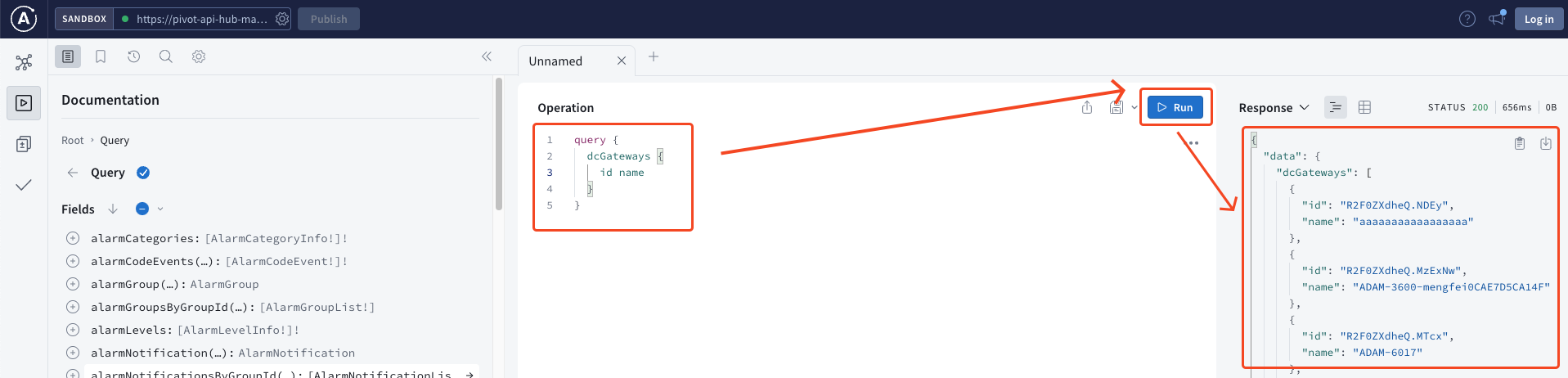1568x378 pixels.
Task: Open the Explorer settings gear icon
Action: (199, 56)
